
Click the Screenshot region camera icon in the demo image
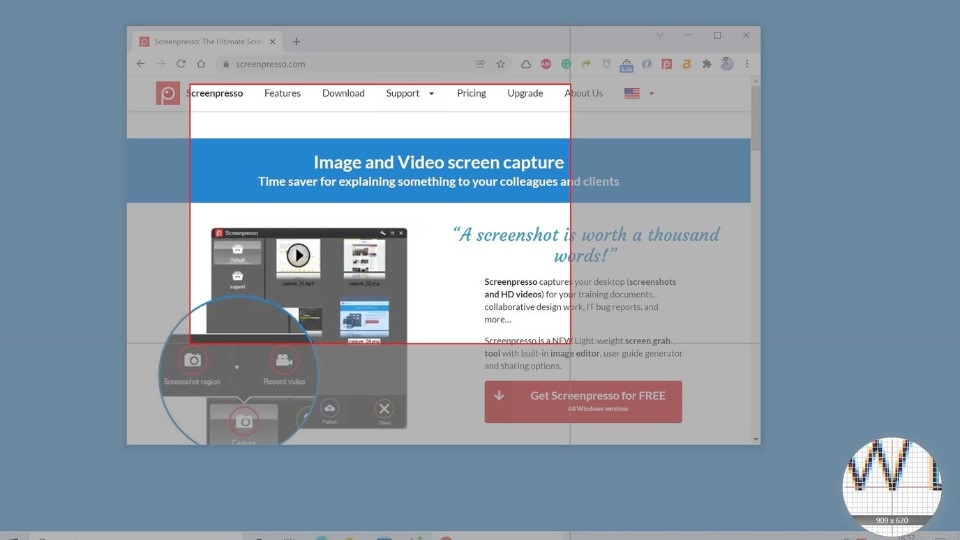192,360
